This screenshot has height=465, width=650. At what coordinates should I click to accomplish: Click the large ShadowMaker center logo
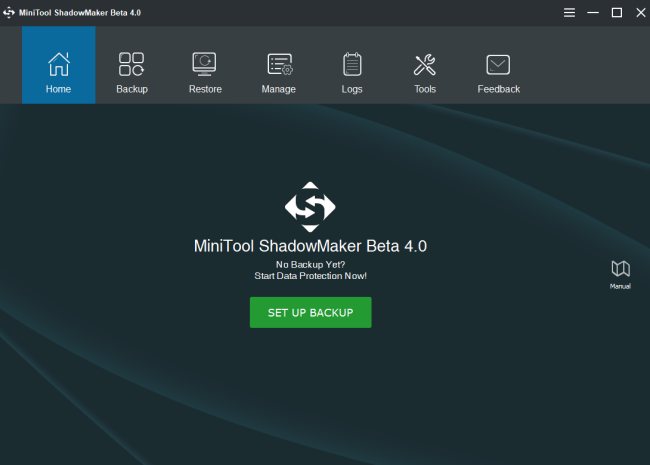tap(310, 207)
